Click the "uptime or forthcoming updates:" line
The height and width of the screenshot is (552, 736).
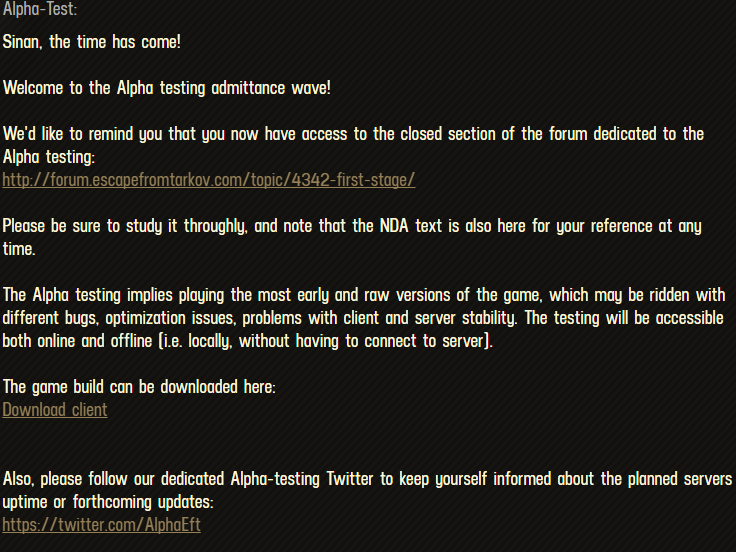108,502
